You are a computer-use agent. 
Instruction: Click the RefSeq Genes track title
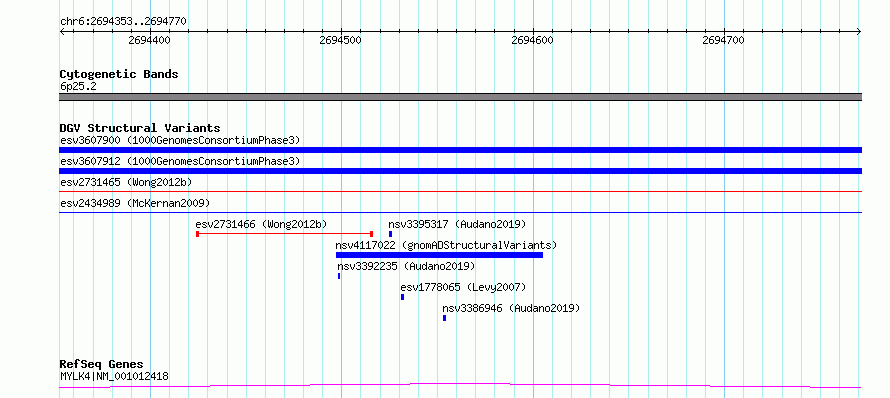(102, 365)
